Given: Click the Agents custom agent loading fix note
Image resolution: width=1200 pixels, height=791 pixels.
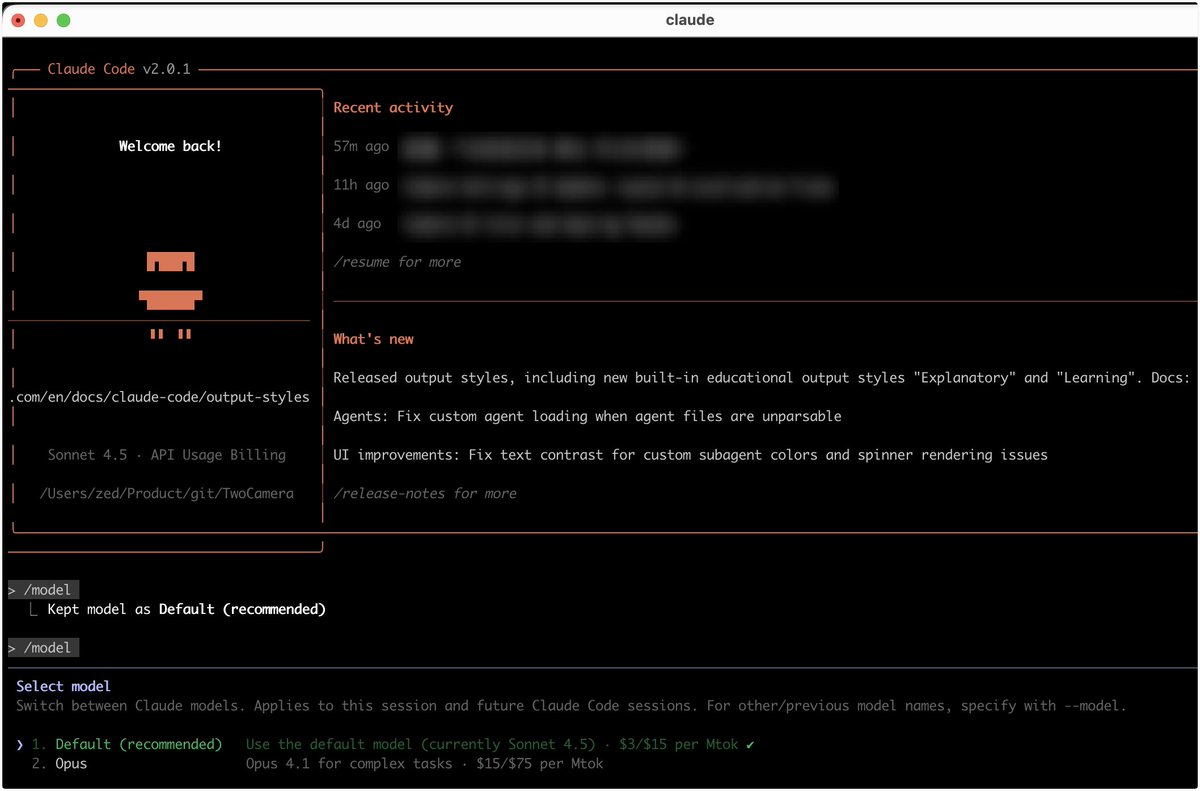Looking at the screenshot, I should pos(587,416).
